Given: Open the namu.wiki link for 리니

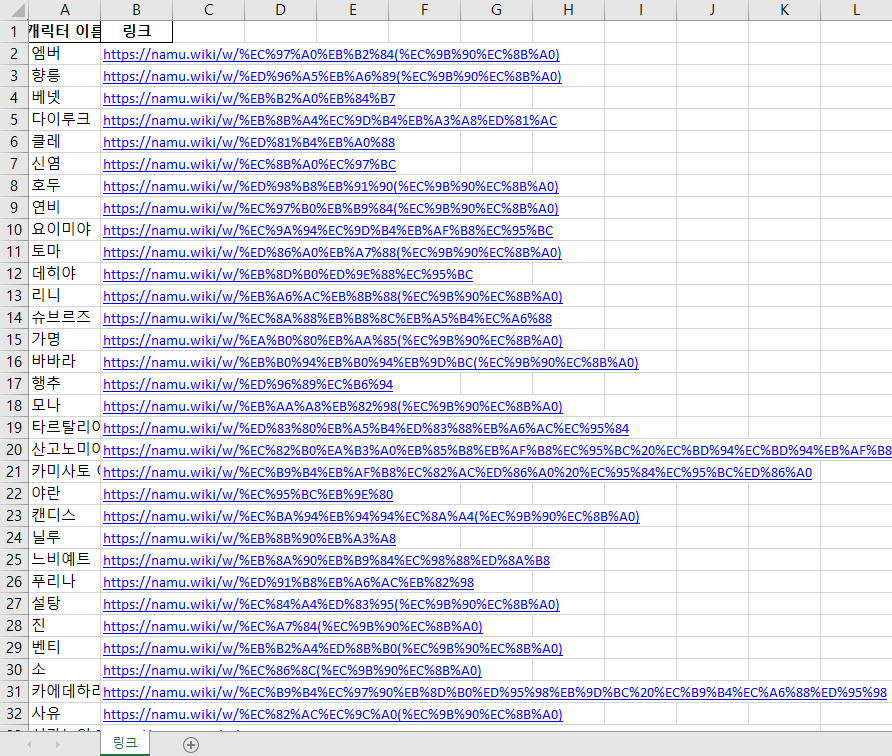Looking at the screenshot, I should [333, 296].
